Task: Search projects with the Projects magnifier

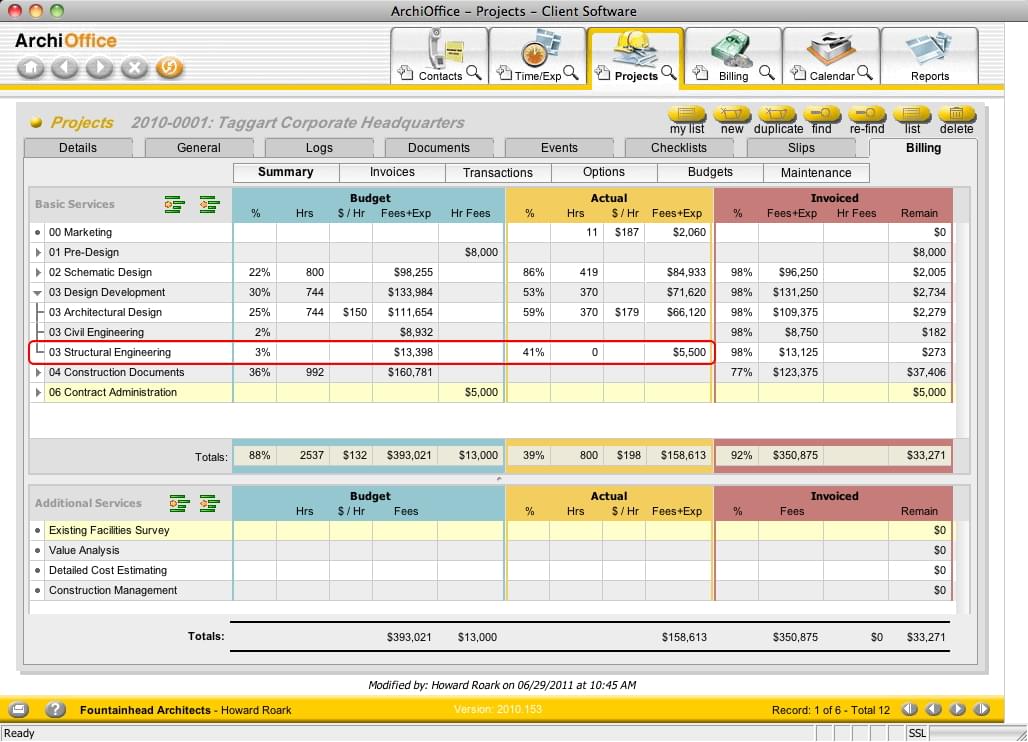Action: (669, 73)
